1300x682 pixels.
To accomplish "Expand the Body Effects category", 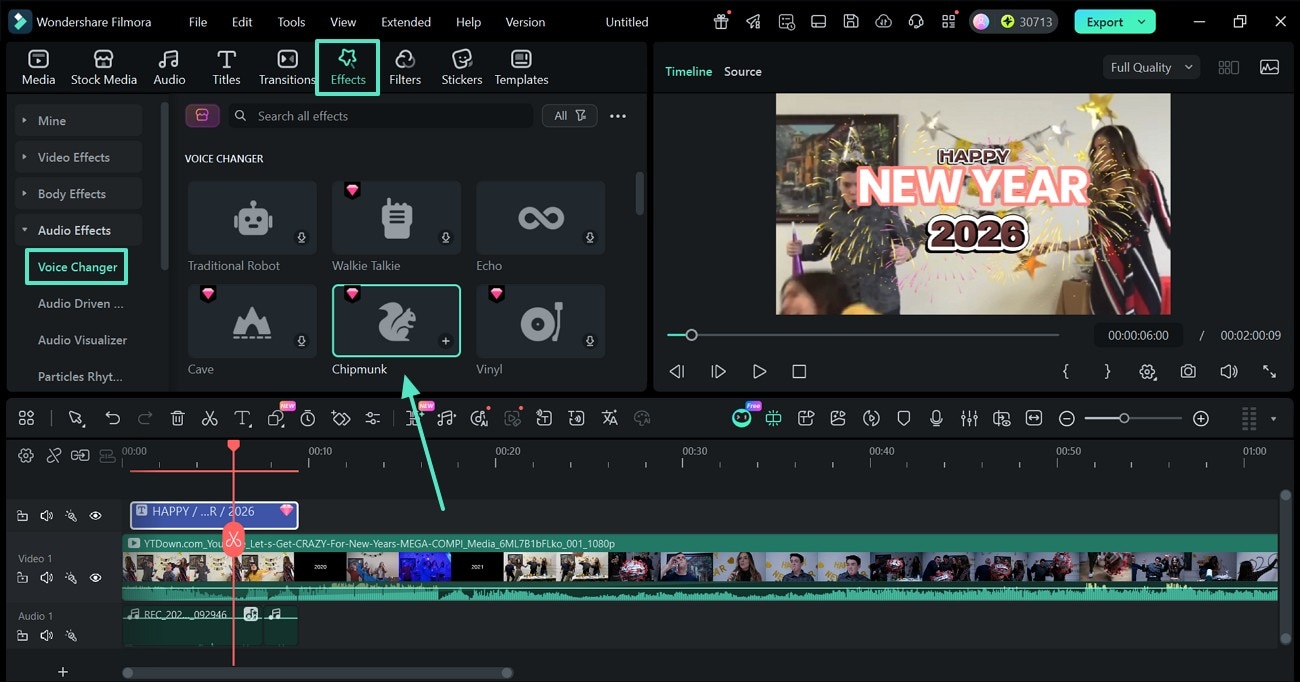I will (78, 194).
